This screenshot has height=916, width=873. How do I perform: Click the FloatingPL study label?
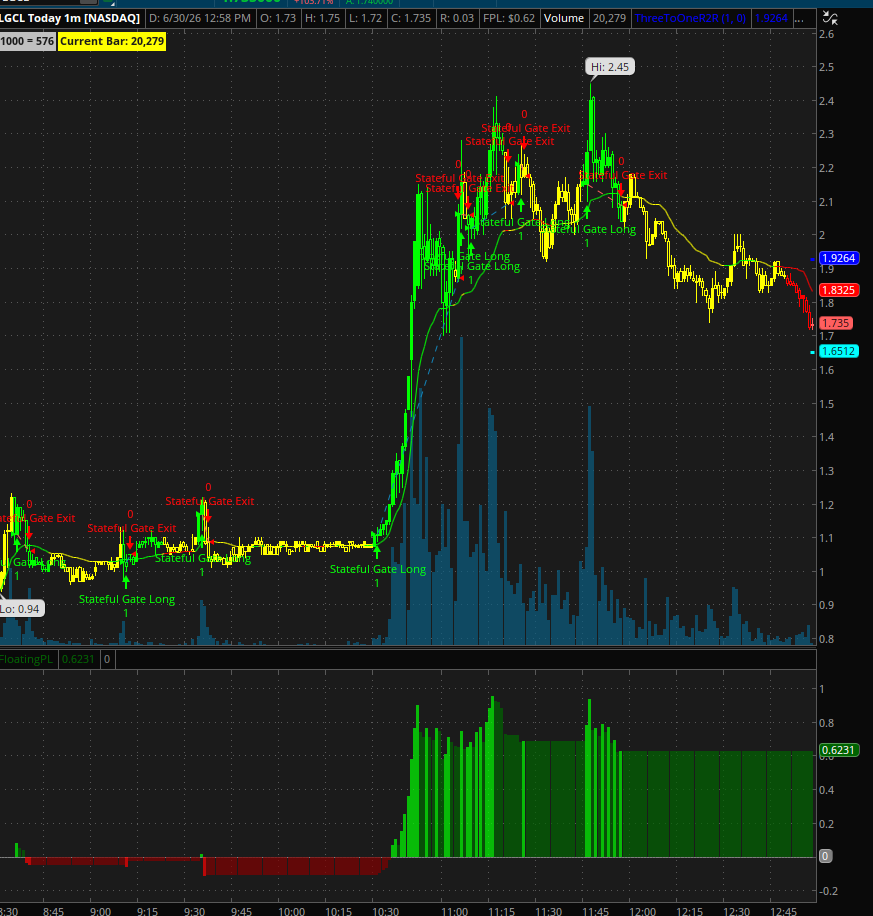pos(27,659)
